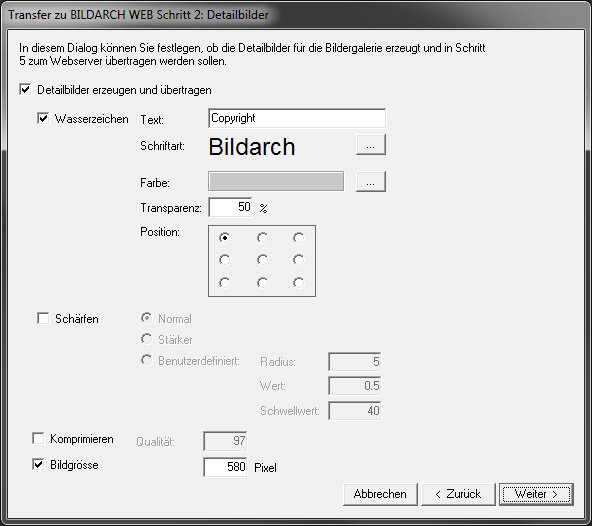This screenshot has height=526, width=592.
Task: Click the gray Farbe color swatch
Action: click(276, 181)
